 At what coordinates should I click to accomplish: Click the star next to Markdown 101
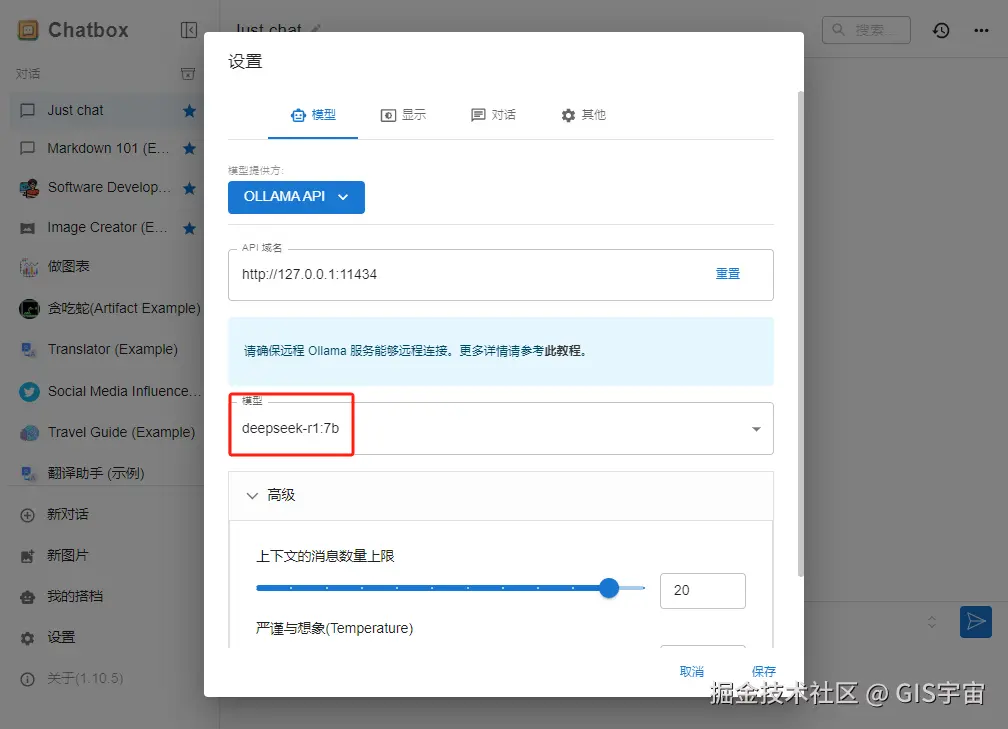point(189,148)
